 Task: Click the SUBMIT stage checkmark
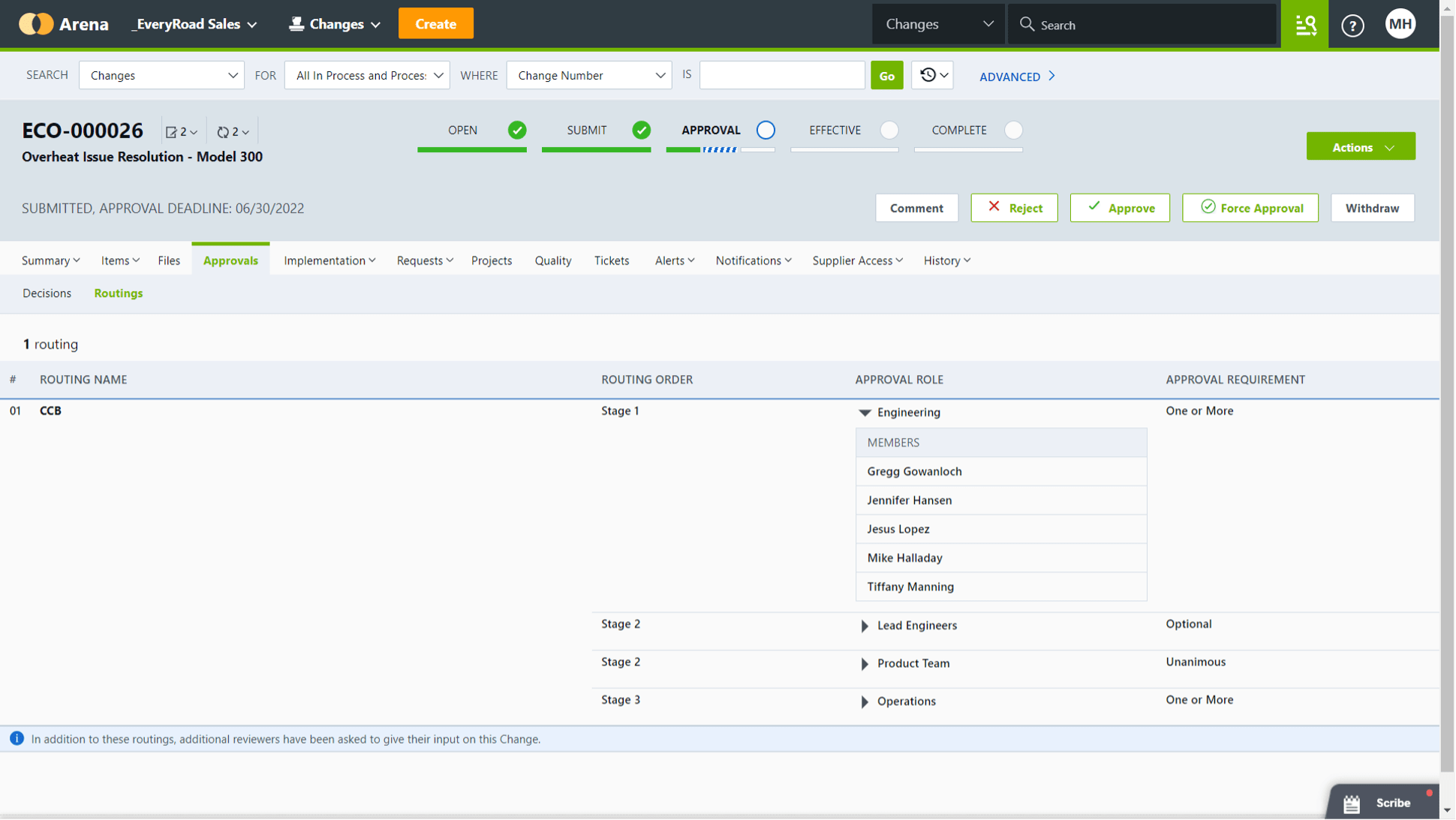coord(642,130)
